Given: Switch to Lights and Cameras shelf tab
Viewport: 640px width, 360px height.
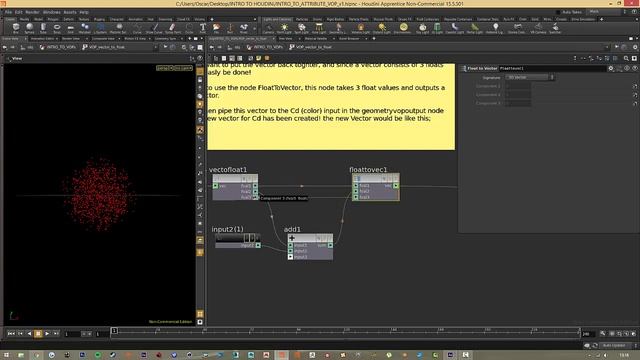Looking at the screenshot, I should click(x=277, y=19).
